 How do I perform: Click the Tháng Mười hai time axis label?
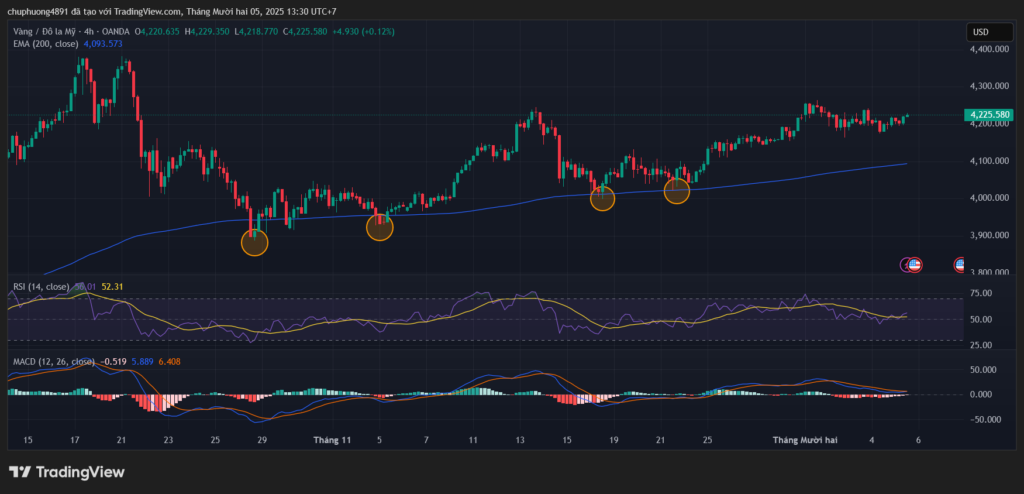click(803, 440)
